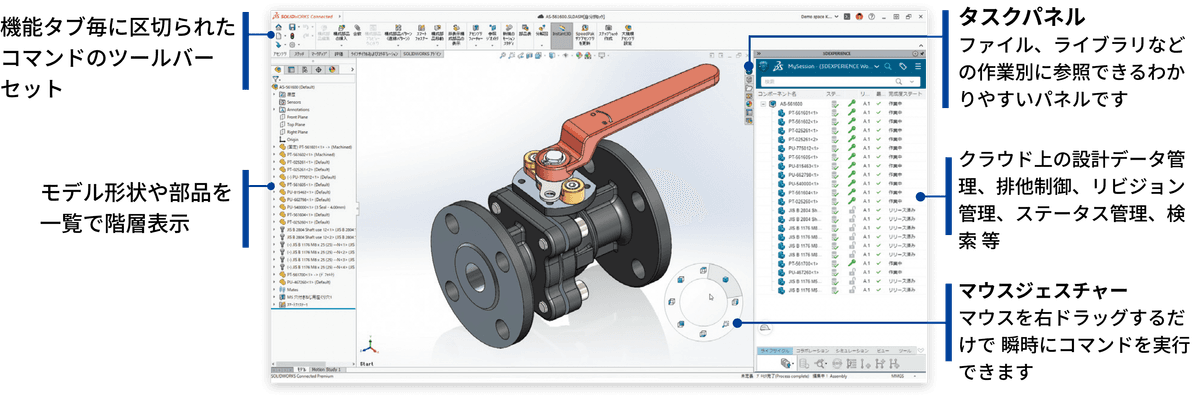Click the Zoom to Fit magnifier icon
The image size is (1200, 398).
click(x=503, y=56)
